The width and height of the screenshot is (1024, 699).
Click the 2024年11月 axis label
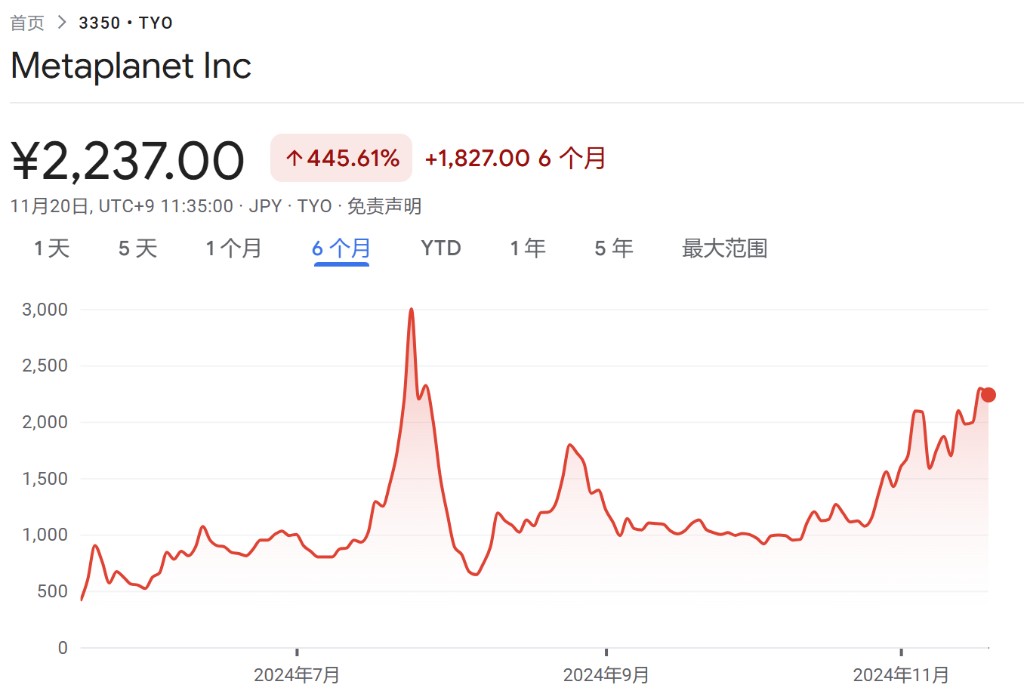tap(901, 675)
